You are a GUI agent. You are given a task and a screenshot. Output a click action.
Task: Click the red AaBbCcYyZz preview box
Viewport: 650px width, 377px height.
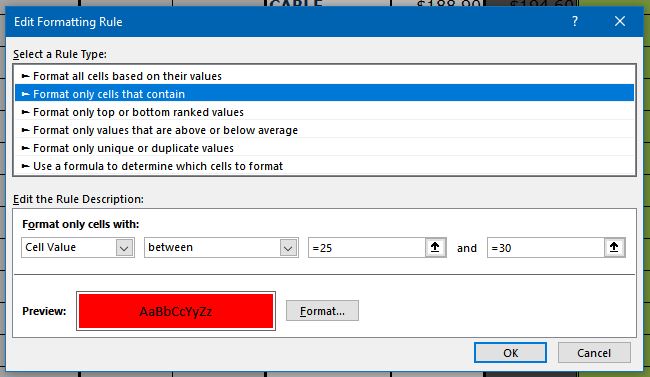coord(176,311)
